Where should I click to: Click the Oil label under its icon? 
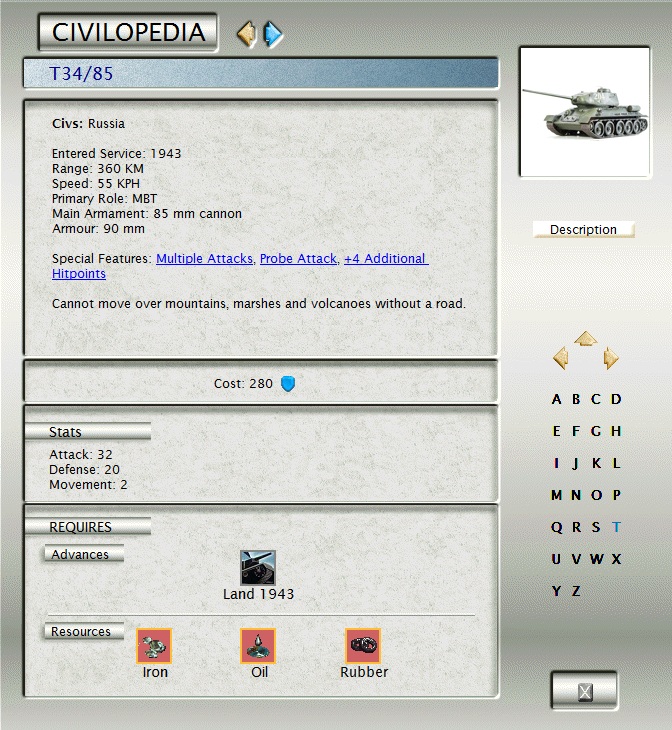tap(259, 672)
